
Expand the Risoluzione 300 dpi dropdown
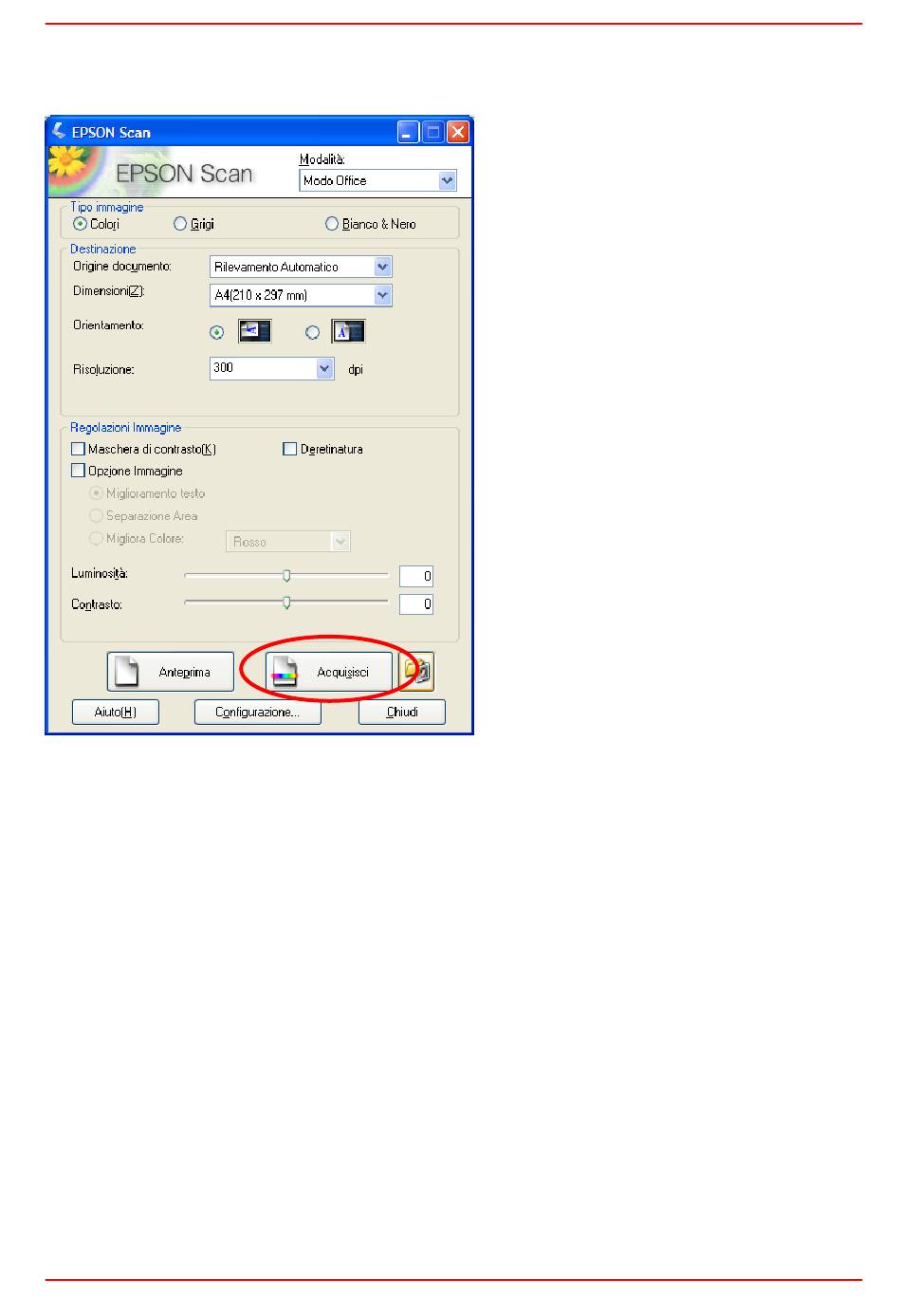272,368
